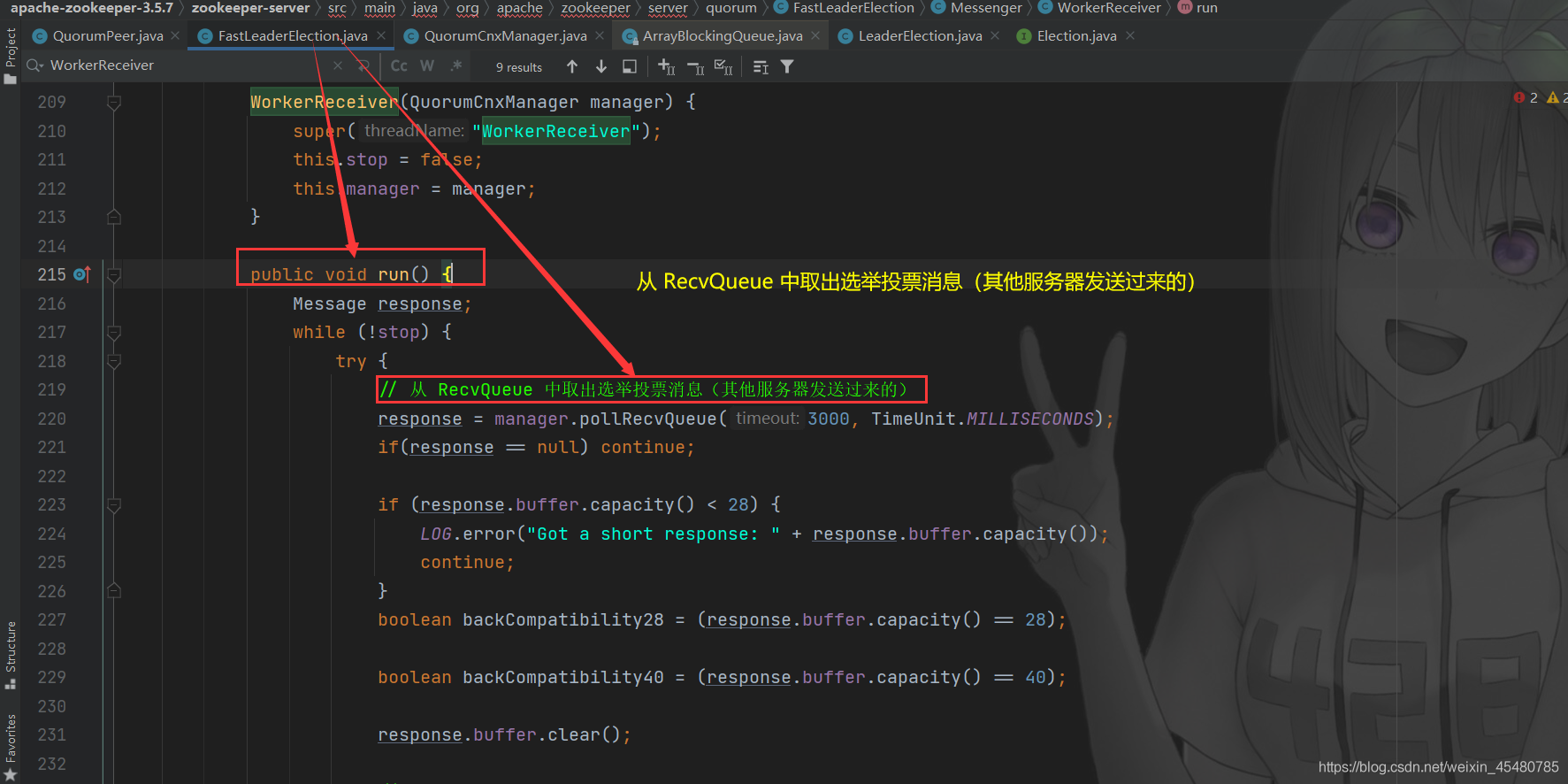The height and width of the screenshot is (784, 1568).
Task: Open results in Find tool window
Action: 761,66
